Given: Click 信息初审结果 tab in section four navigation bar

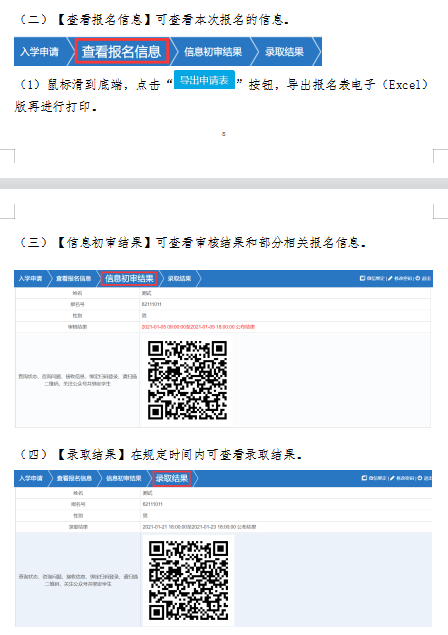Looking at the screenshot, I should coord(124,478).
